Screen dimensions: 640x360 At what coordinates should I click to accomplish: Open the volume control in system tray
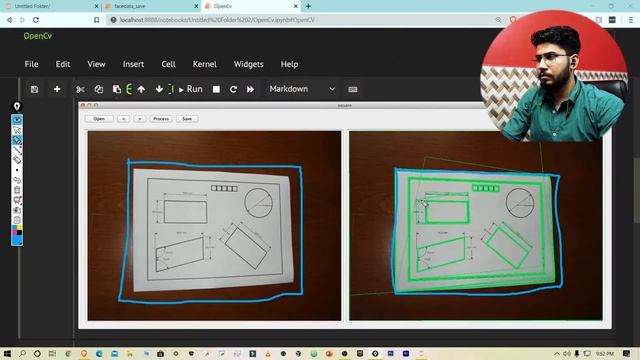pyautogui.click(x=567, y=353)
